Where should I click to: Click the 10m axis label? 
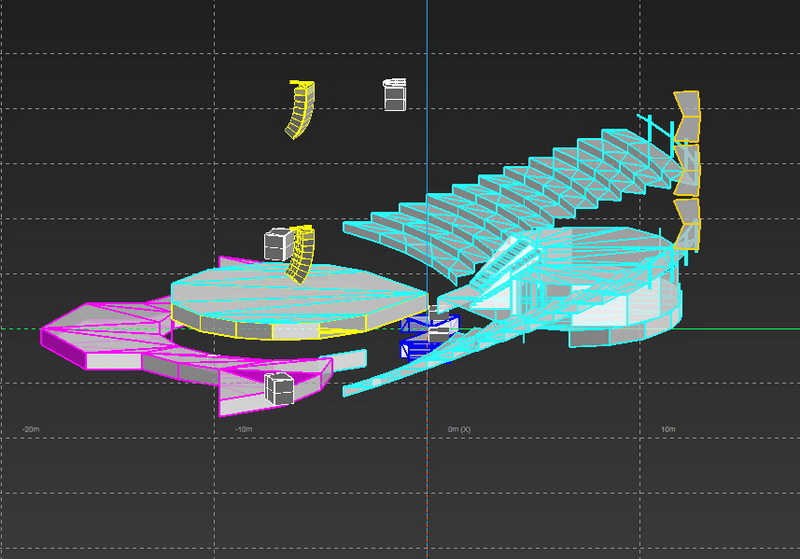[668, 429]
